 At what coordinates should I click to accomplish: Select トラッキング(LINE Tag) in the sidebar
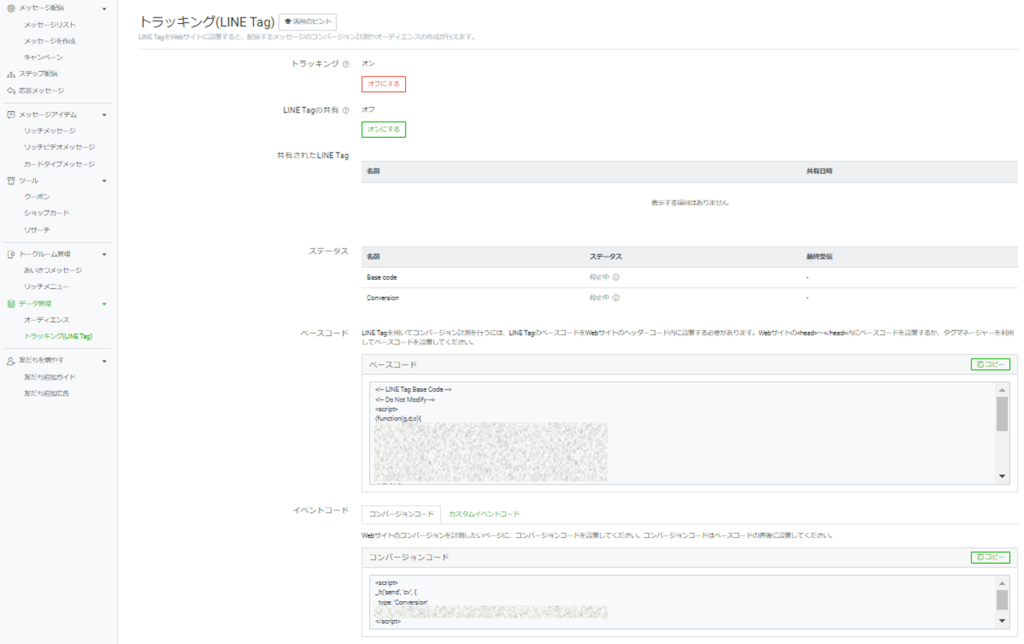(58, 336)
